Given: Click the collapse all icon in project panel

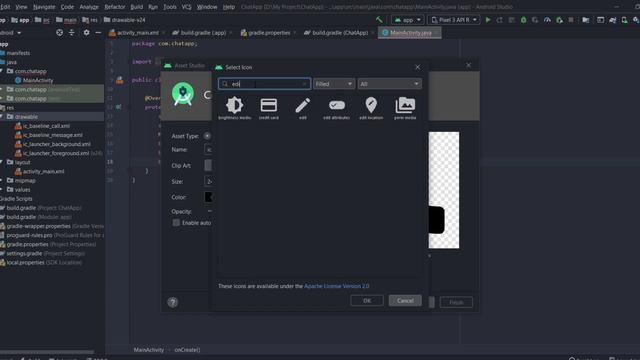Looking at the screenshot, I should 72,33.
